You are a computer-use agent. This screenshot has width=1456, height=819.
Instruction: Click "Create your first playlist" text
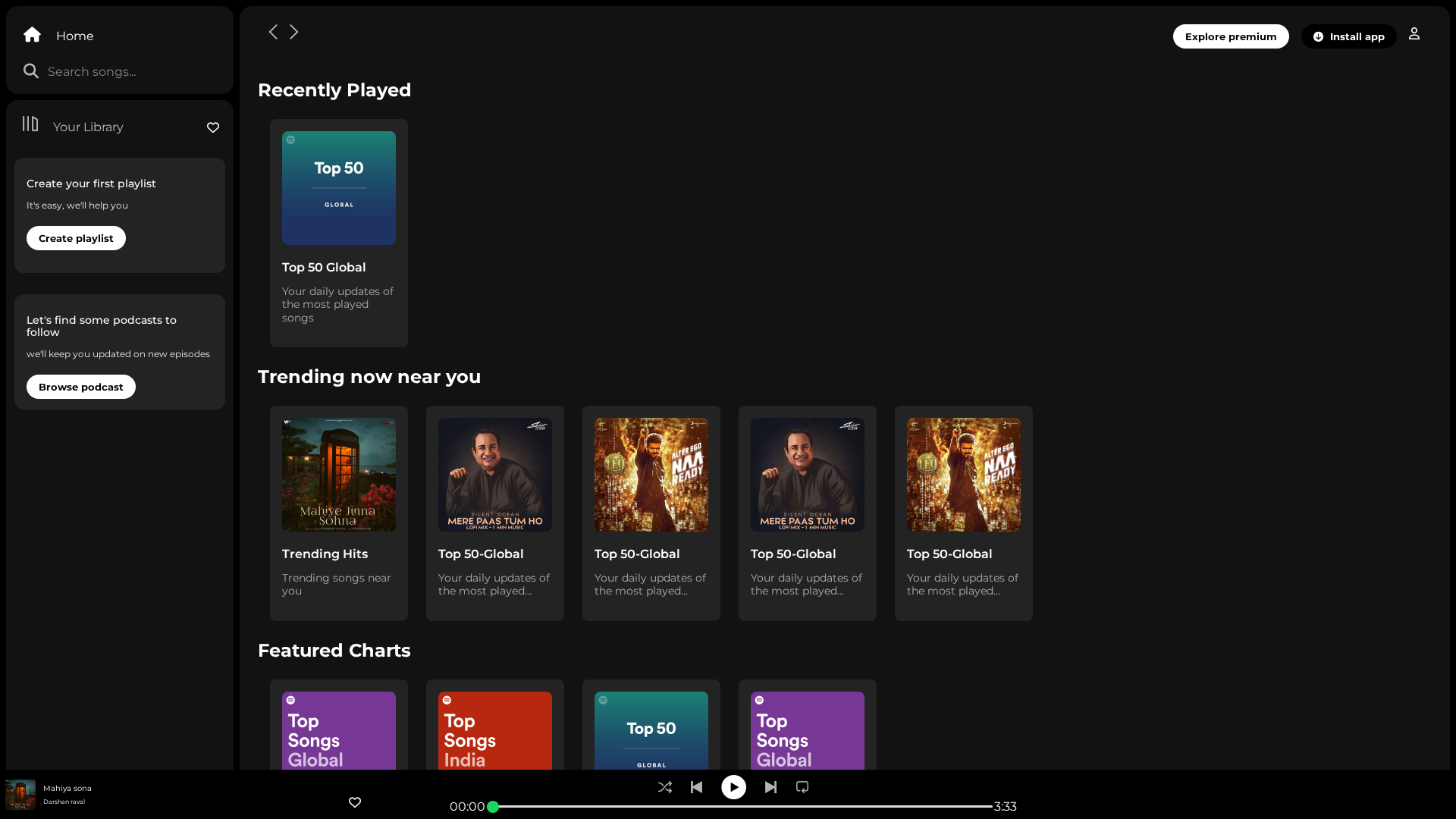tap(91, 184)
